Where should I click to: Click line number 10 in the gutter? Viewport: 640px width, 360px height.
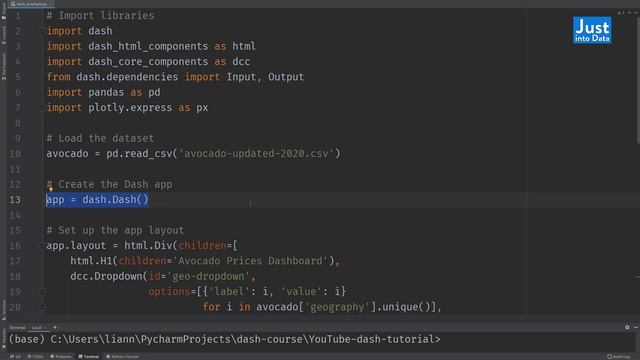(x=15, y=154)
